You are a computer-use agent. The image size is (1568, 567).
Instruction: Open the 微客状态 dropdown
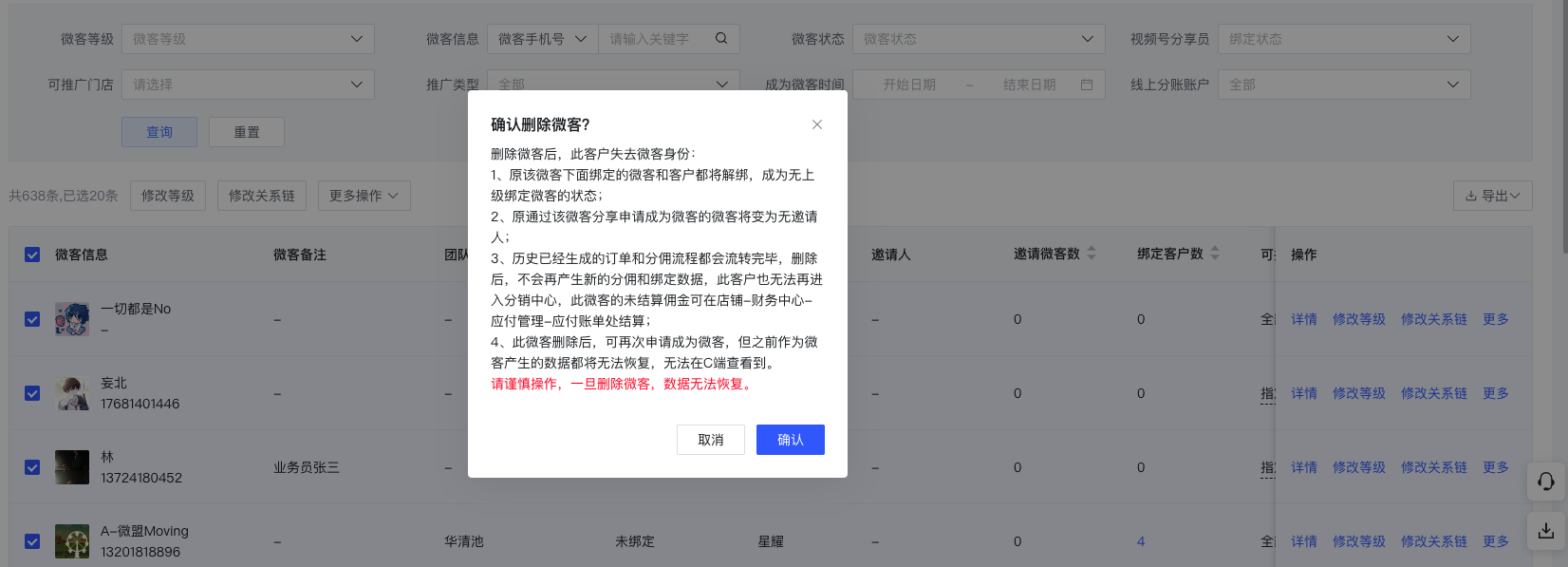tap(979, 39)
